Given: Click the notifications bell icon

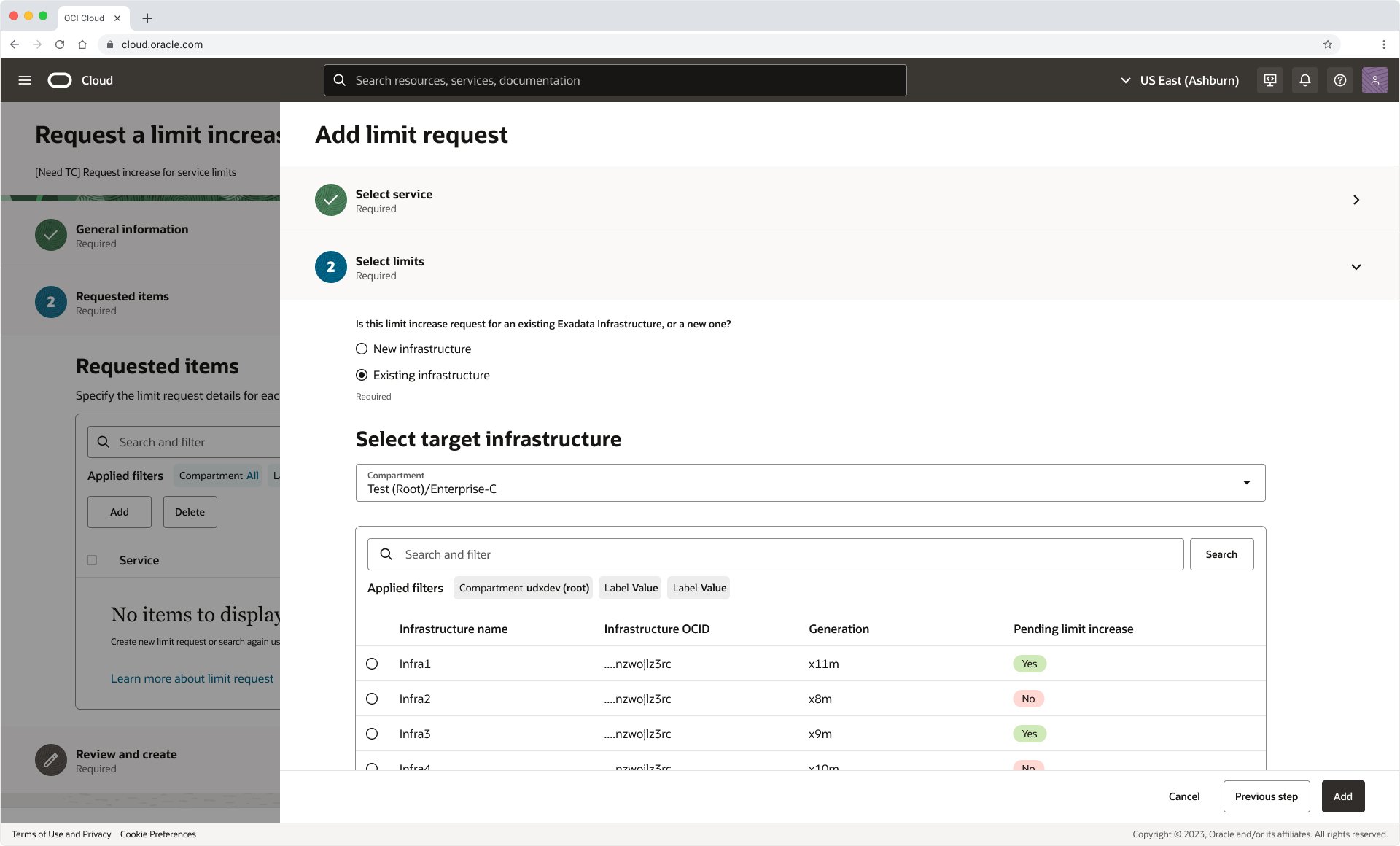Looking at the screenshot, I should tap(1305, 80).
